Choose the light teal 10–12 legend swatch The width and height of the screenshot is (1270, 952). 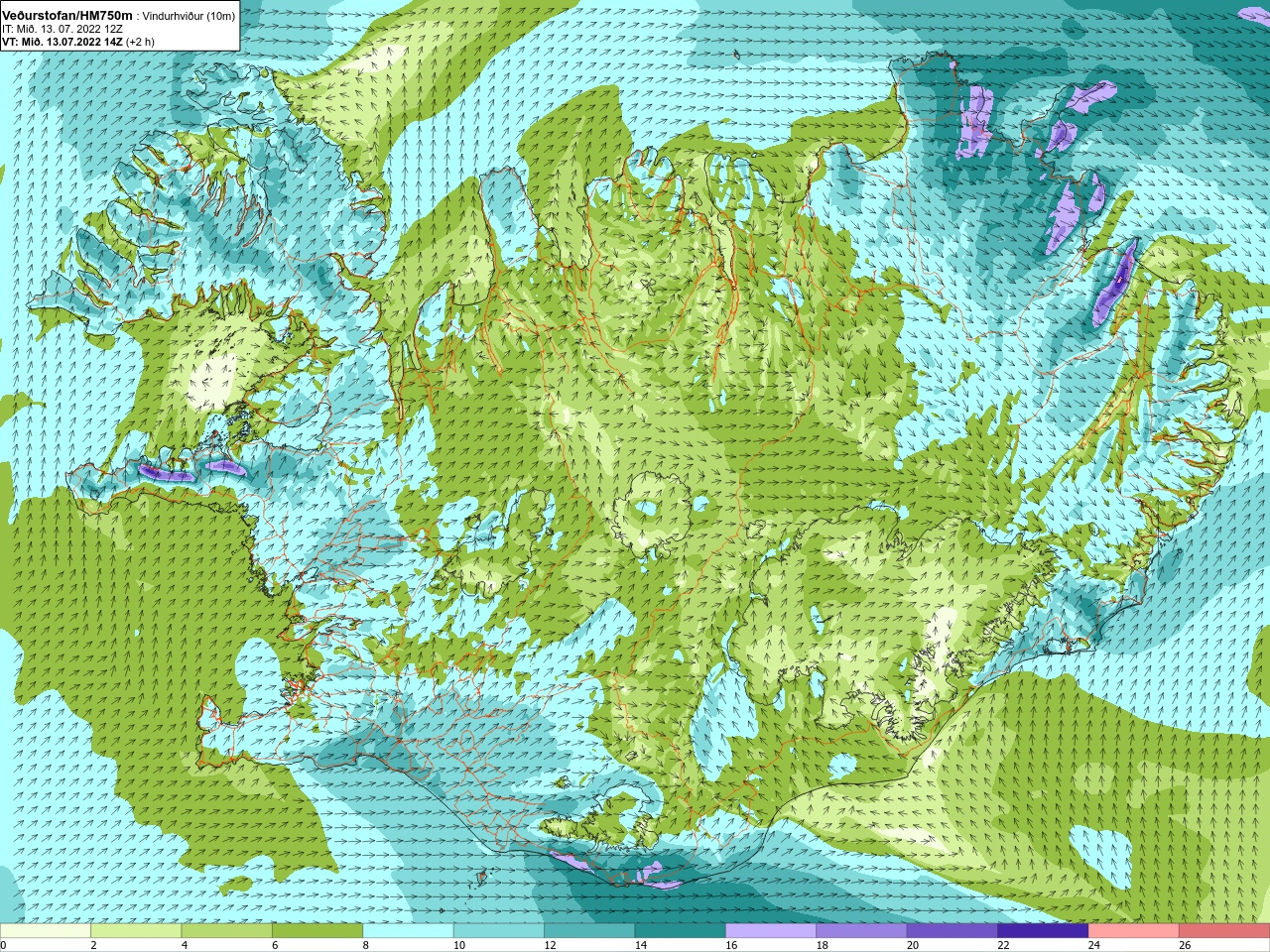click(x=499, y=932)
